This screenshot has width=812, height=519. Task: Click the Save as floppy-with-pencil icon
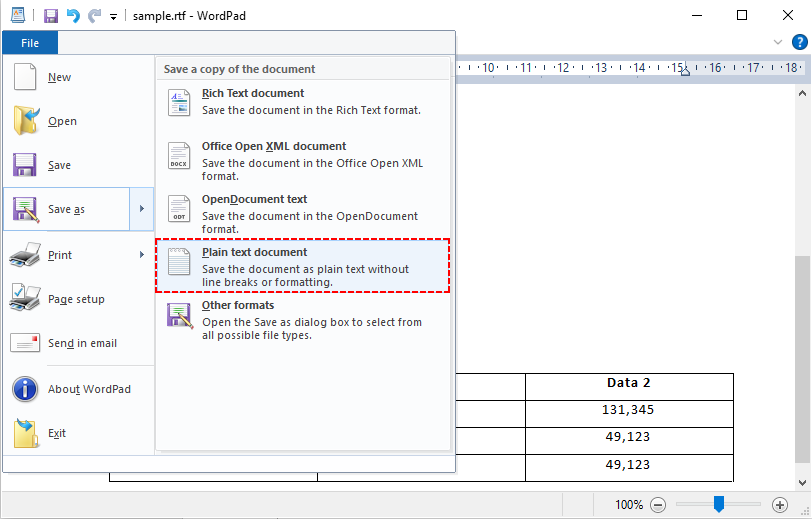tap(26, 209)
